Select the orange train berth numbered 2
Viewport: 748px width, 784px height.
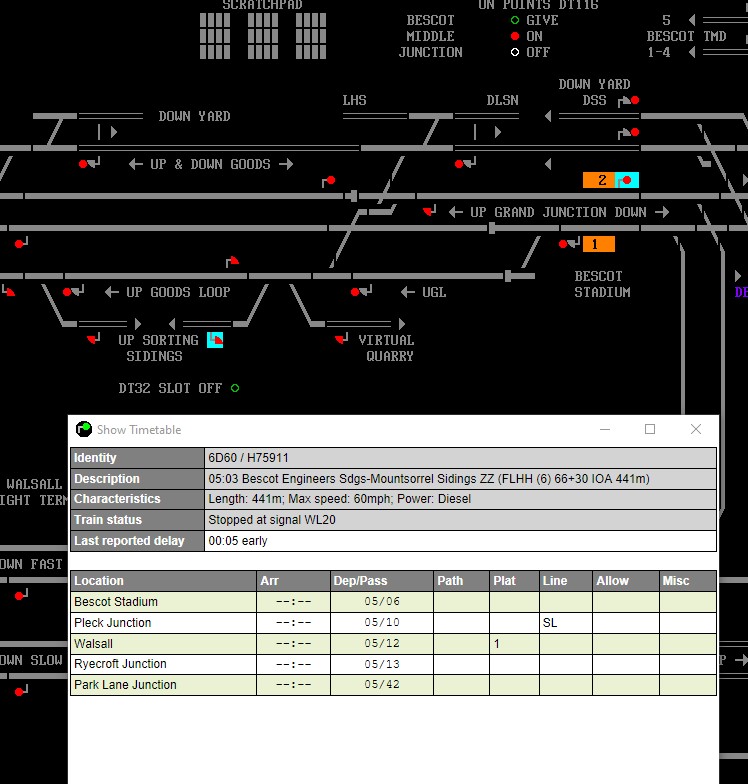click(x=599, y=180)
